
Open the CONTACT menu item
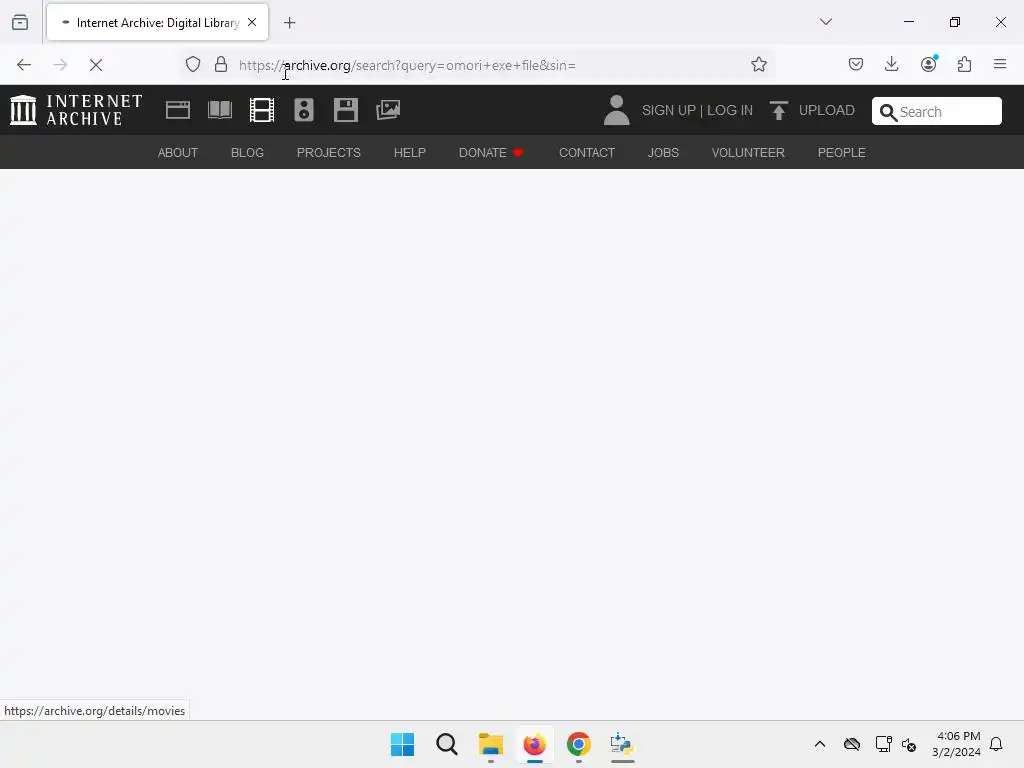point(587,153)
